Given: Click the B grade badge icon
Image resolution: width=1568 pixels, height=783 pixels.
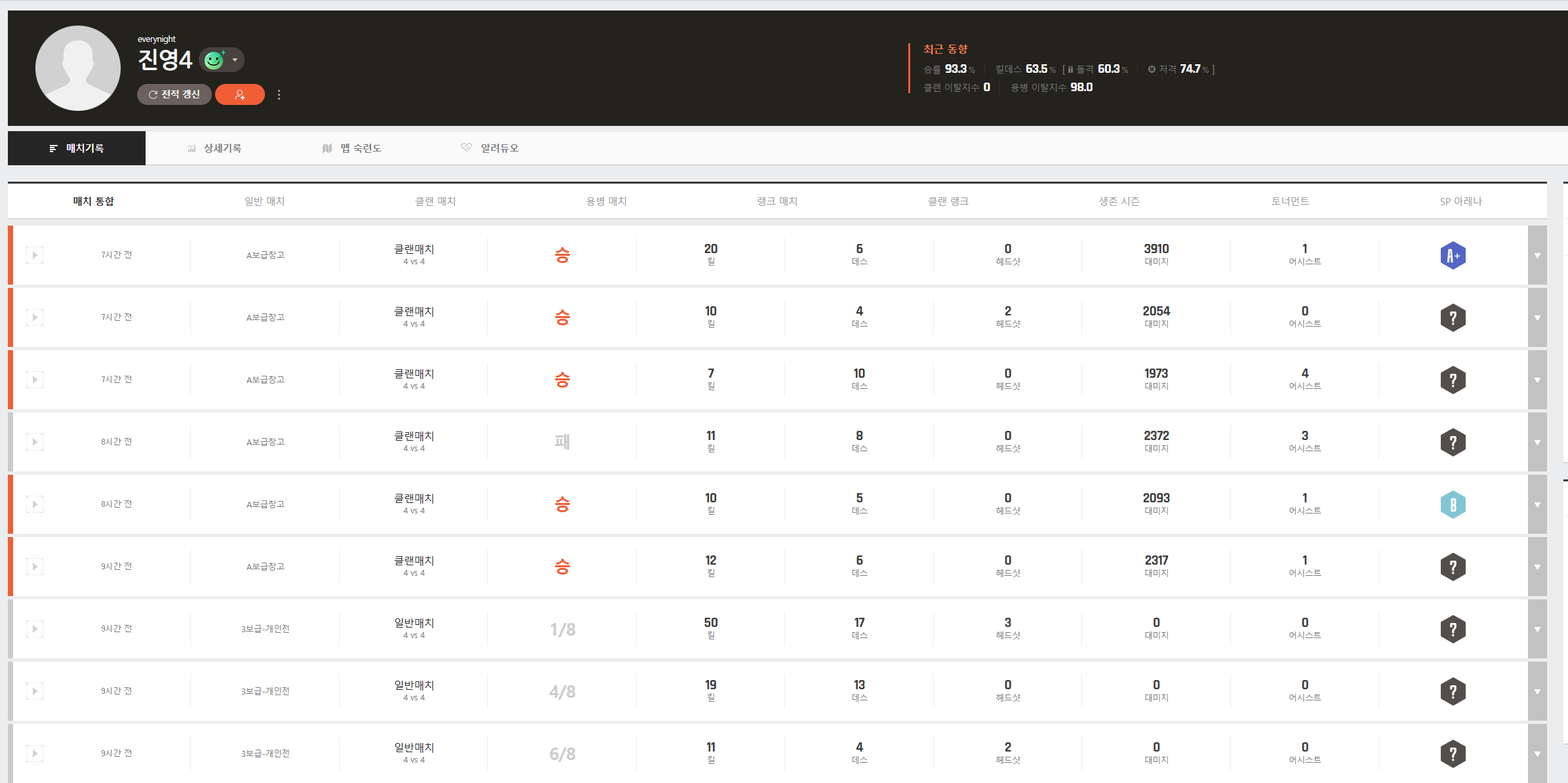Looking at the screenshot, I should point(1453,505).
